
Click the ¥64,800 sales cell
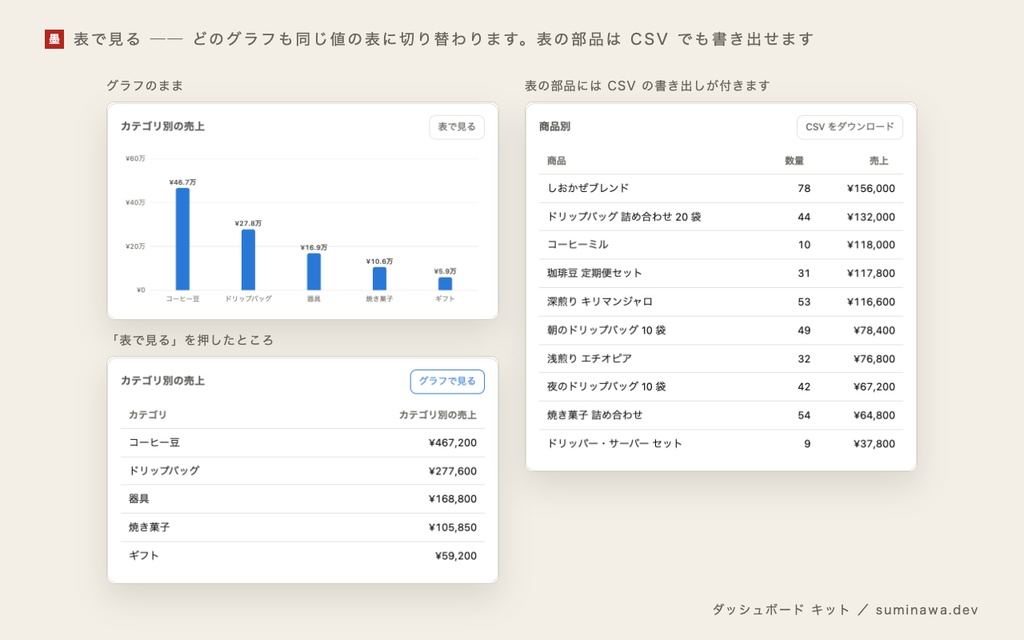tap(874, 415)
